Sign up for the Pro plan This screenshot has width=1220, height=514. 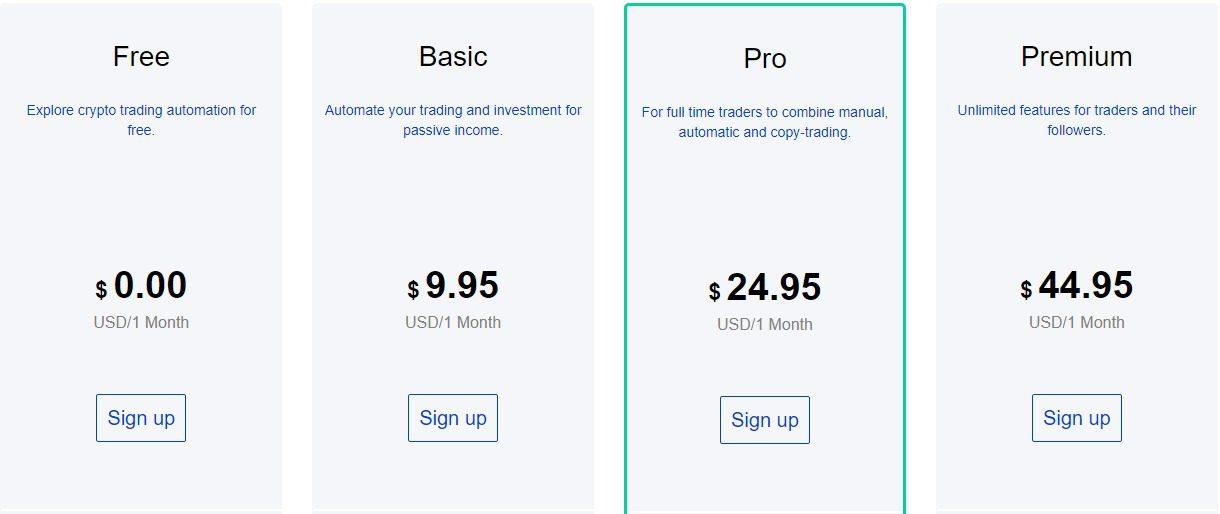[765, 420]
